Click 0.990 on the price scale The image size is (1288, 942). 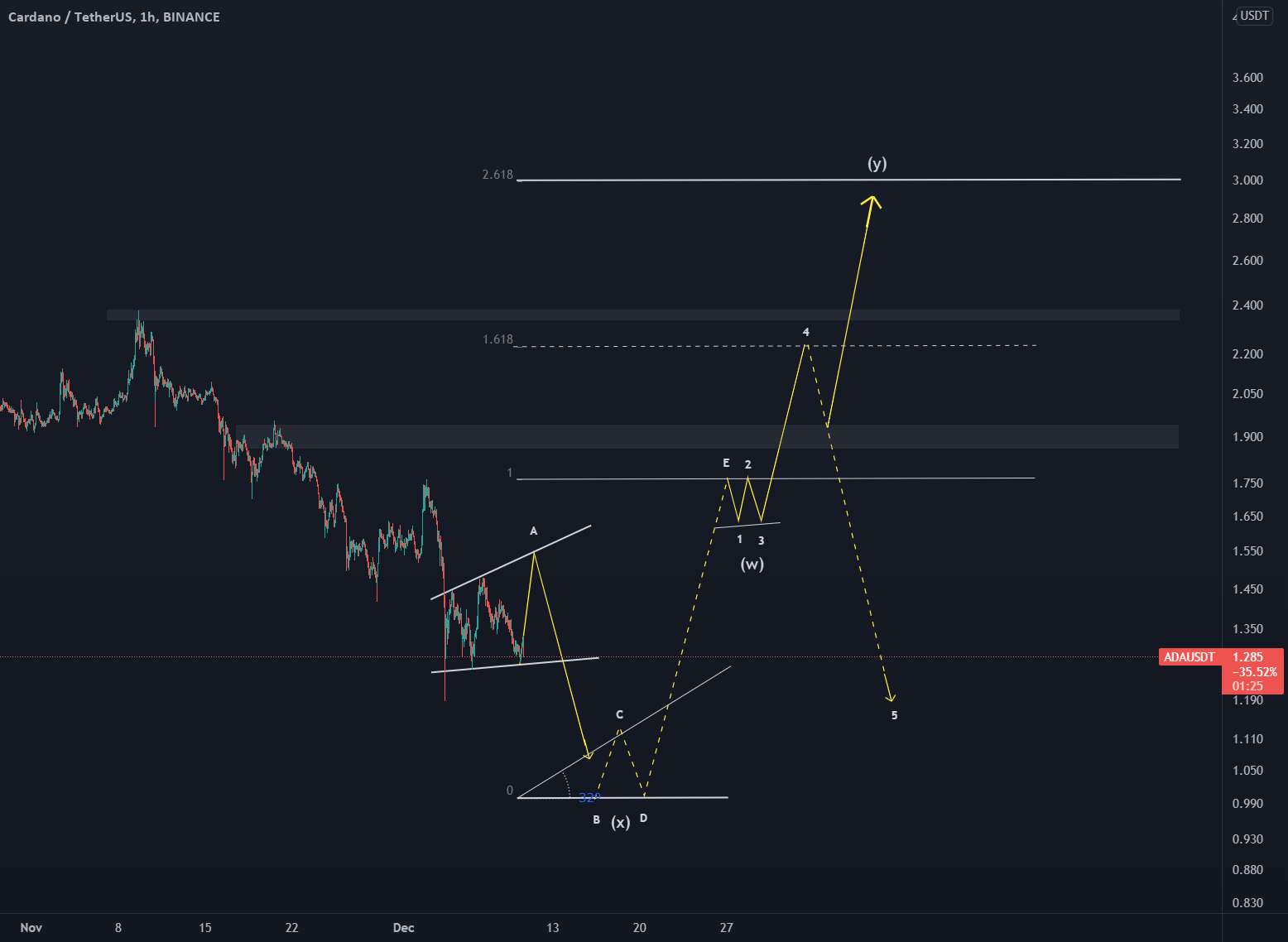(x=1247, y=804)
